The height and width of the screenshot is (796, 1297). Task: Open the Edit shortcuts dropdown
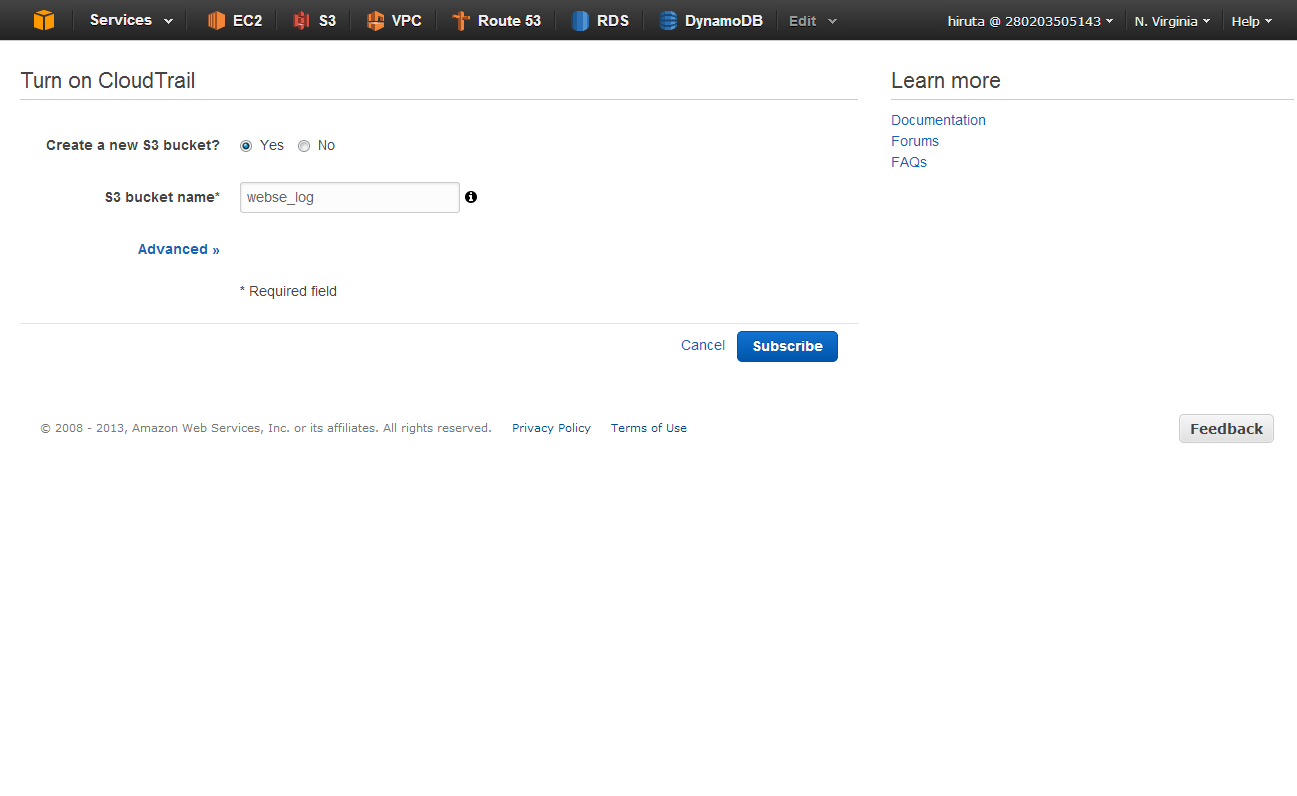(x=813, y=20)
